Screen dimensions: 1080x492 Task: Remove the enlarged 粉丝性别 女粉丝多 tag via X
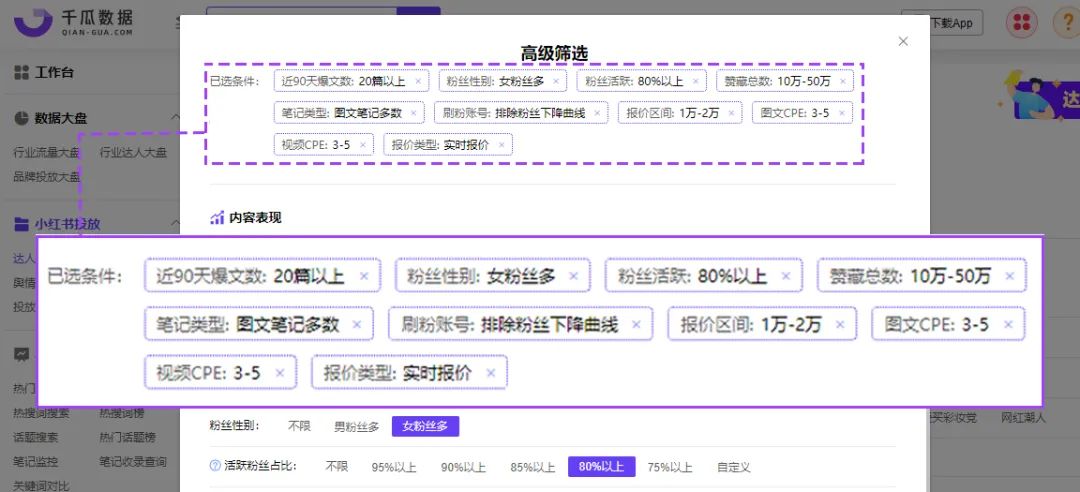573,276
